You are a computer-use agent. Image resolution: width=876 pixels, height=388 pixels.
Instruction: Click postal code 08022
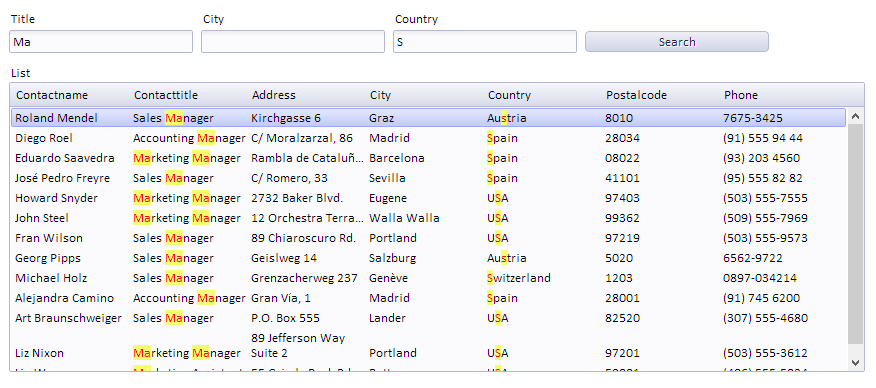(x=622, y=158)
